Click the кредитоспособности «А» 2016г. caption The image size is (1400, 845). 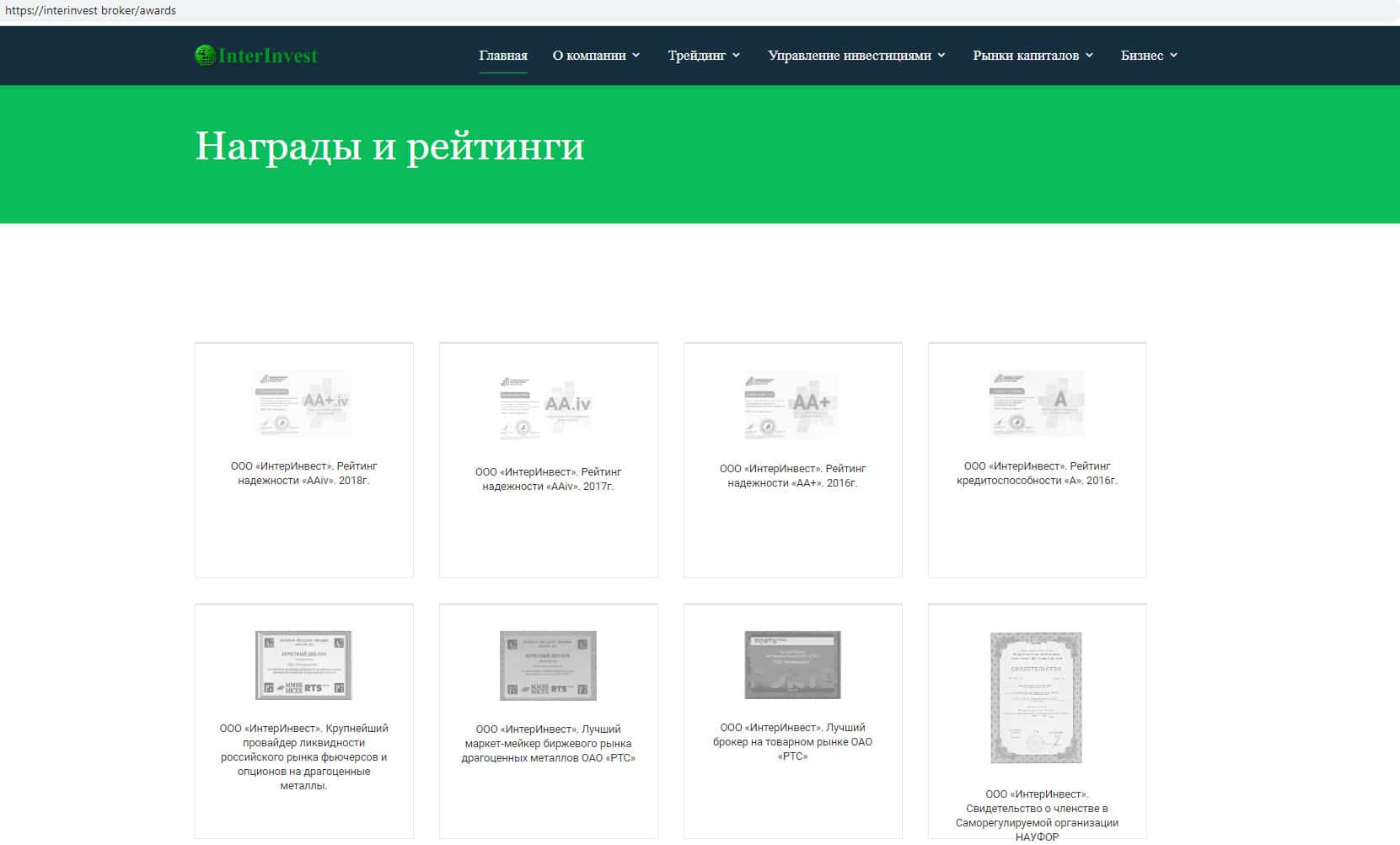coord(1037,473)
